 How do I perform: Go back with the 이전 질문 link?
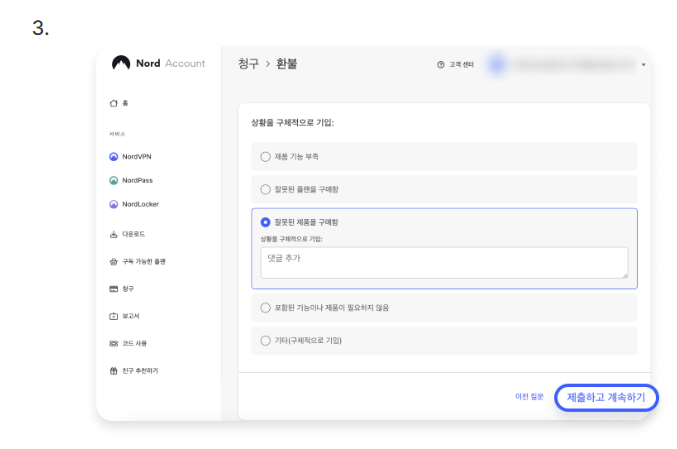(529, 396)
